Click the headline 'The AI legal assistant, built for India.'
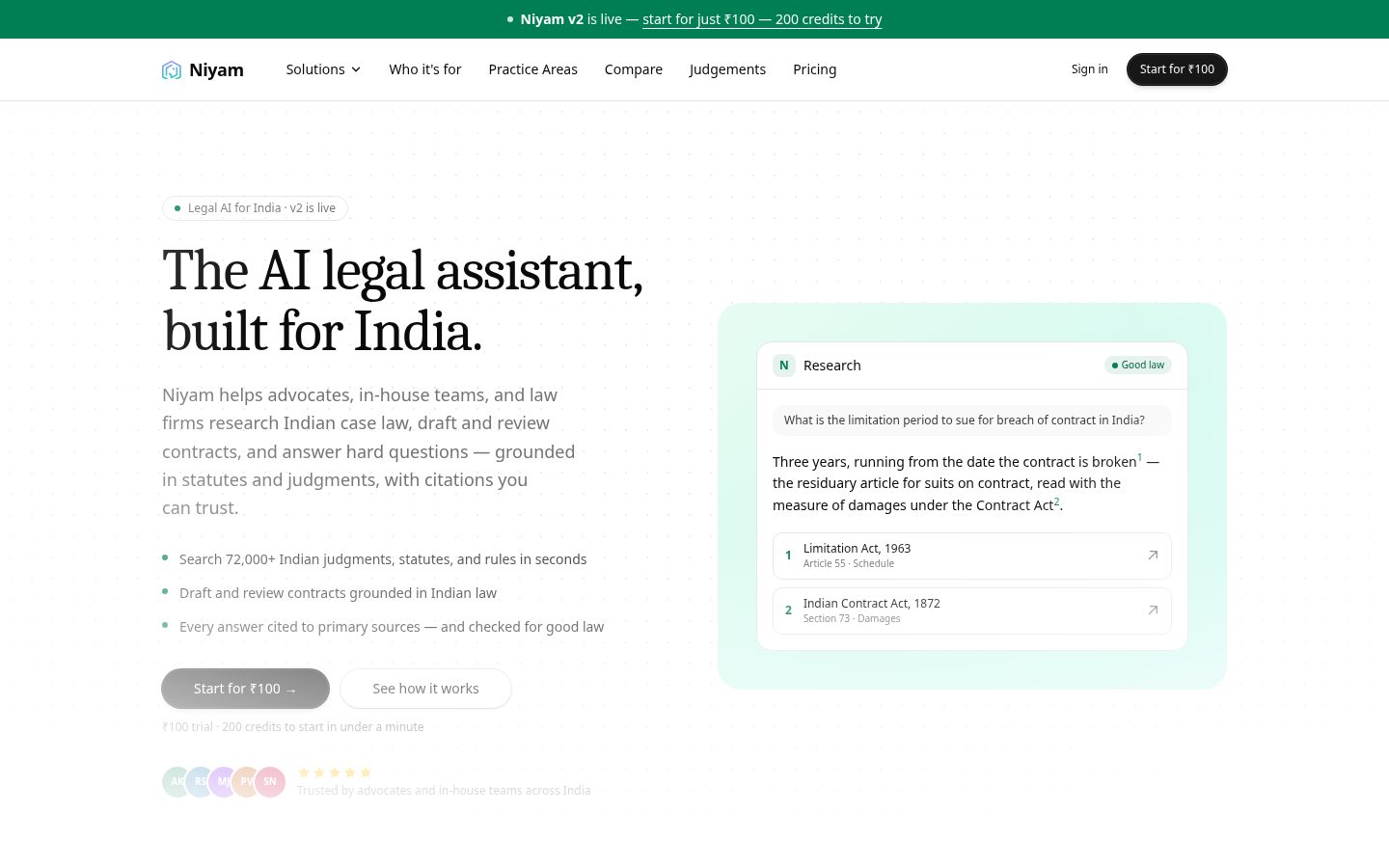Image resolution: width=1389 pixels, height=868 pixels. [403, 301]
